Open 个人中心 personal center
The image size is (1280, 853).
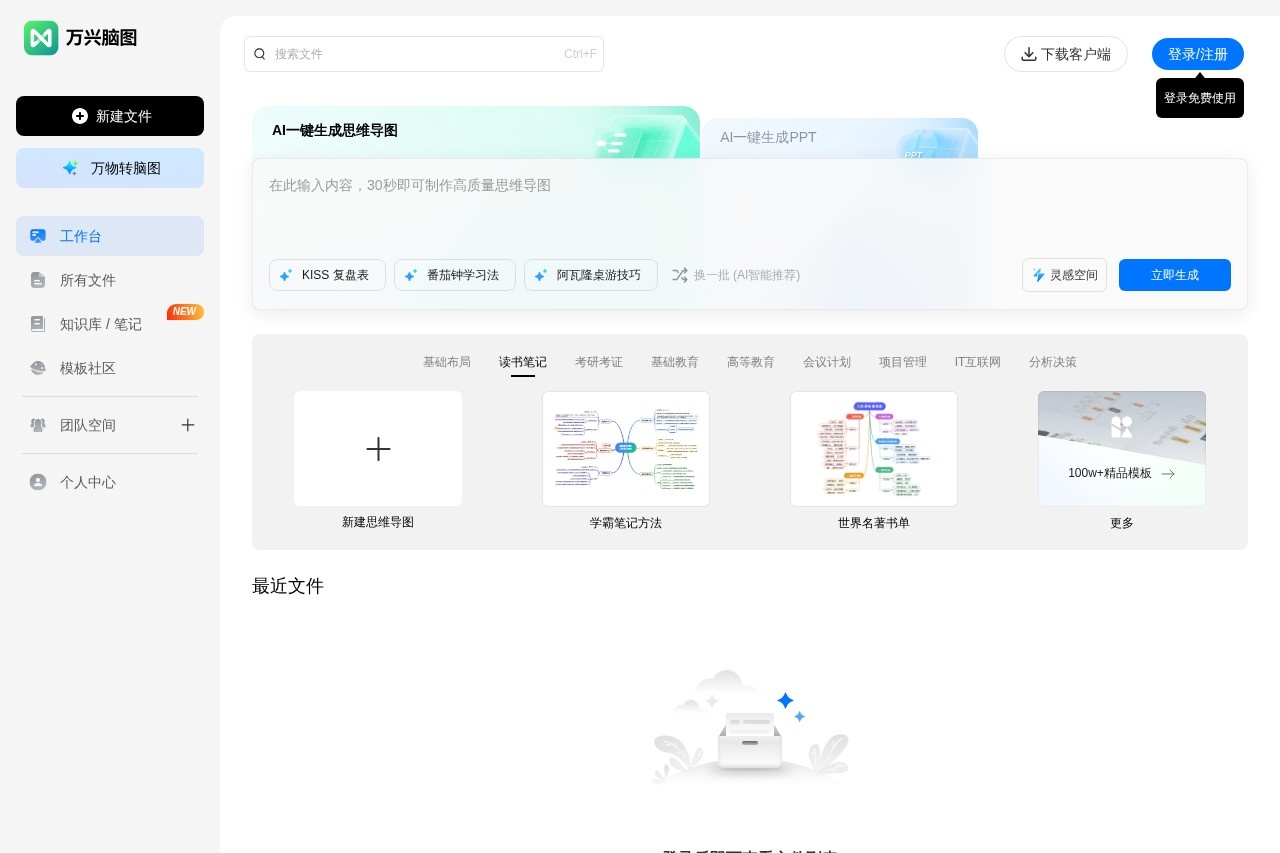[88, 482]
